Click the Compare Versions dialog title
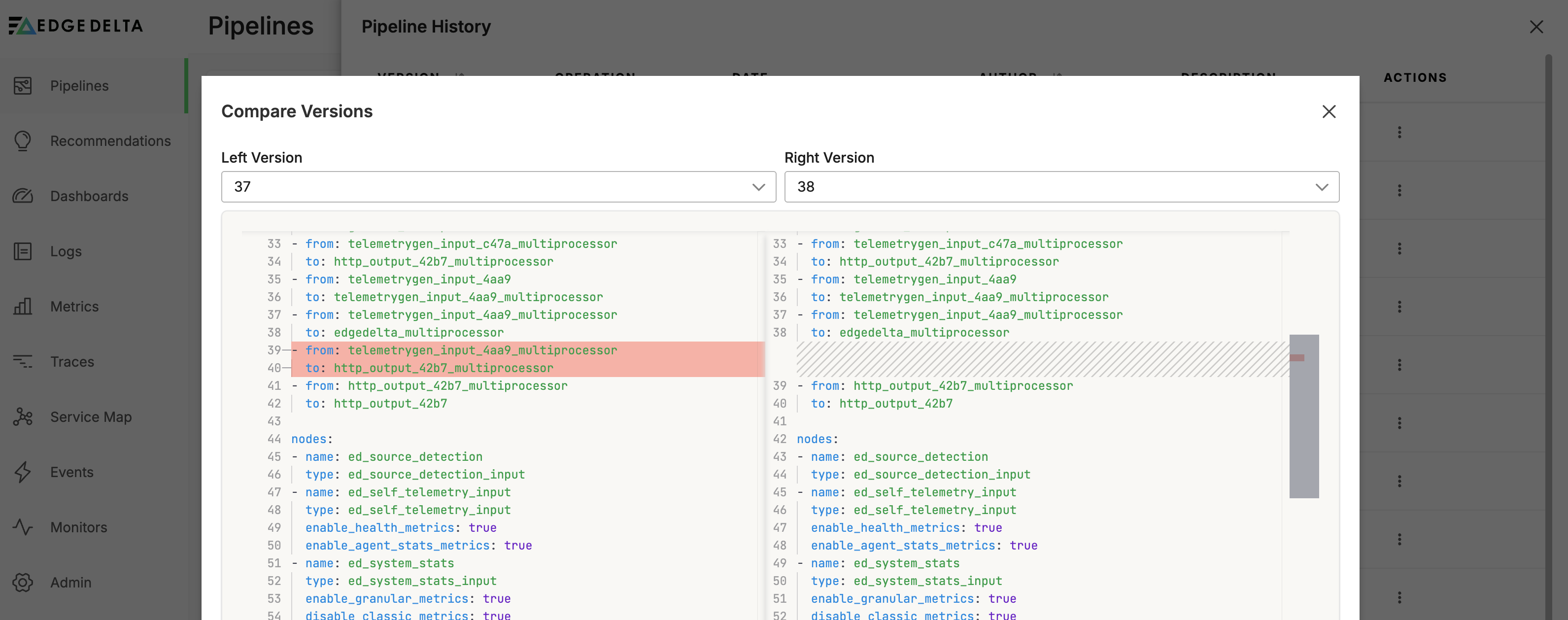Image resolution: width=1568 pixels, height=620 pixels. point(297,111)
